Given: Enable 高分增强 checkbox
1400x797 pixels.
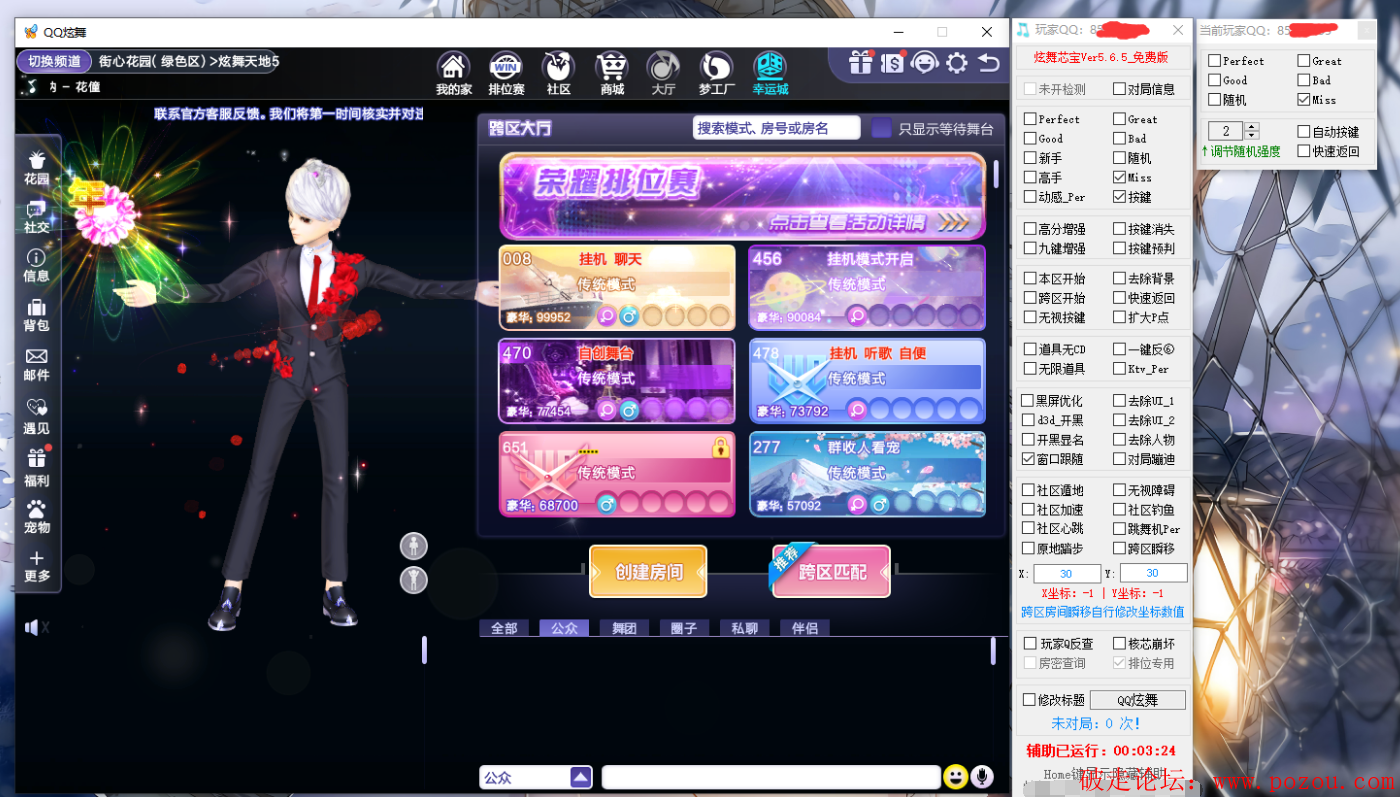Looking at the screenshot, I should pos(1030,229).
